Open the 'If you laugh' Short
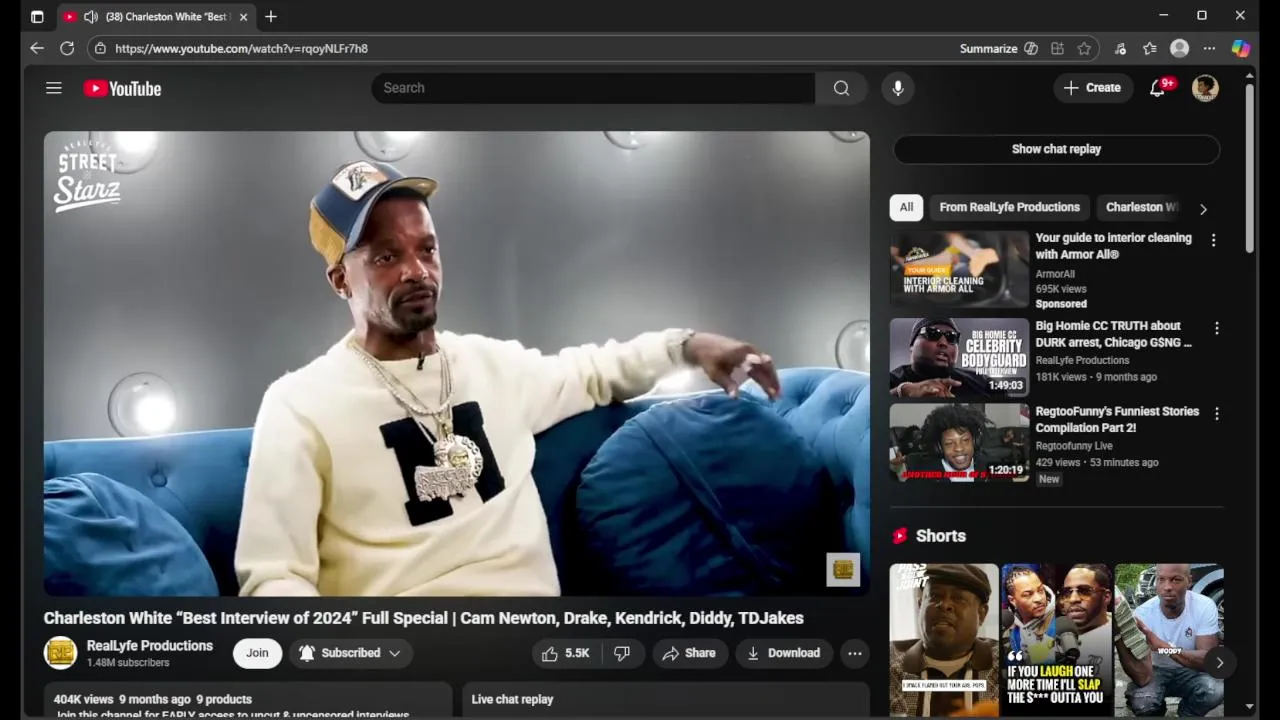Viewport: 1280px width, 720px height. tap(1056, 640)
